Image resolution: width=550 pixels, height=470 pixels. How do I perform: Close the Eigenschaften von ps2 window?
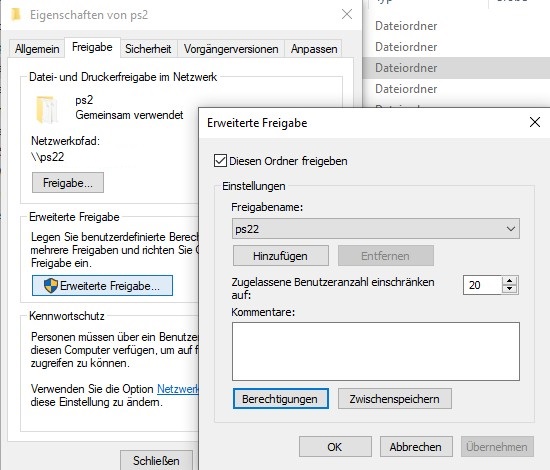click(x=347, y=14)
